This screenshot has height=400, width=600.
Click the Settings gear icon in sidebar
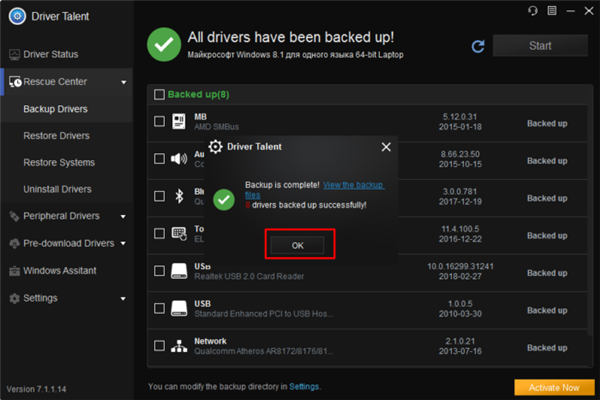point(15,298)
